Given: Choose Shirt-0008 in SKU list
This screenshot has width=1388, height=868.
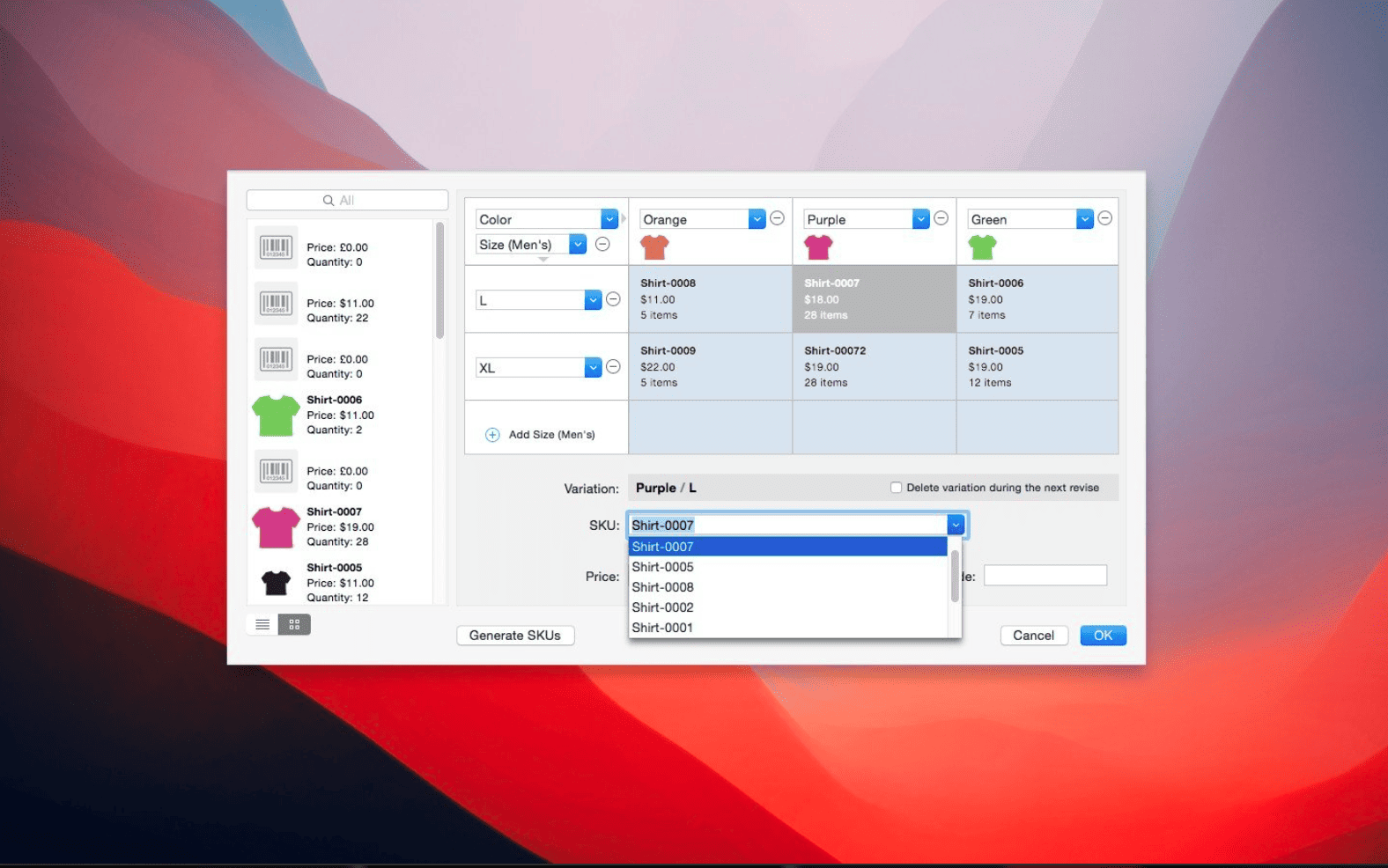Looking at the screenshot, I should [x=787, y=587].
